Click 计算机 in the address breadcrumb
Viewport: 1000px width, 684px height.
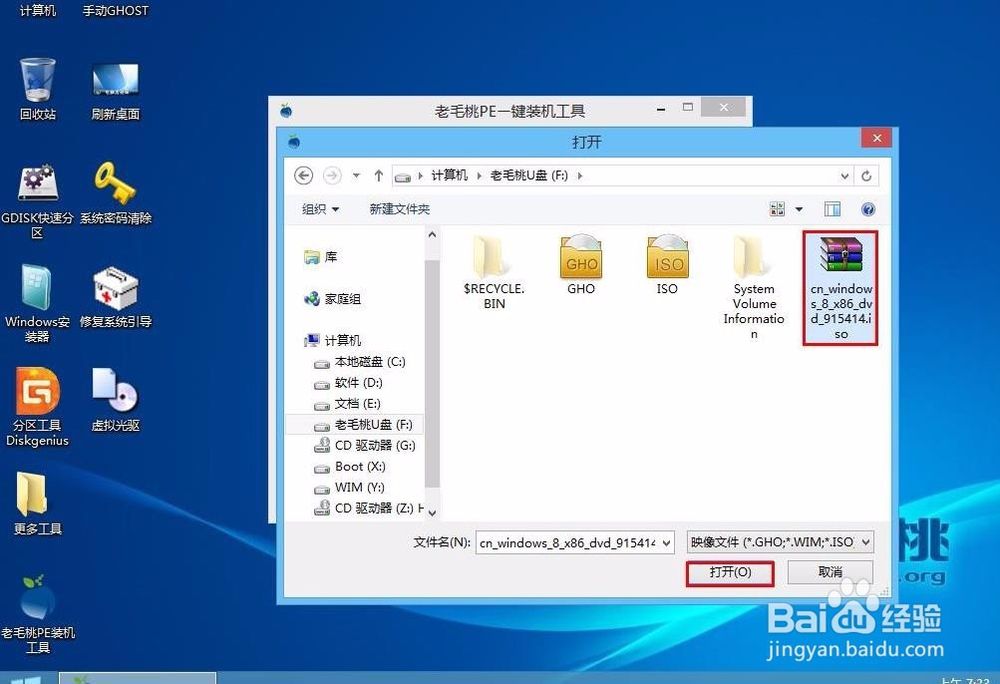point(450,175)
